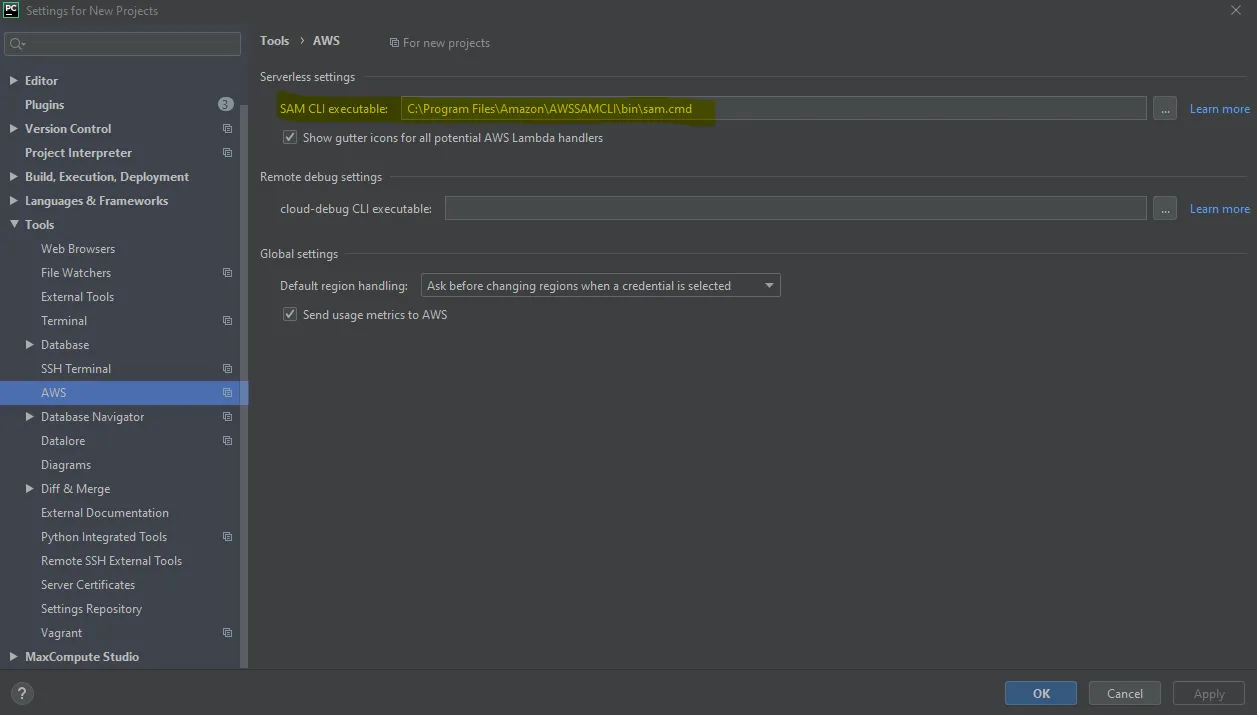
Task: Expand the Database node under Tools
Action: [30, 345]
